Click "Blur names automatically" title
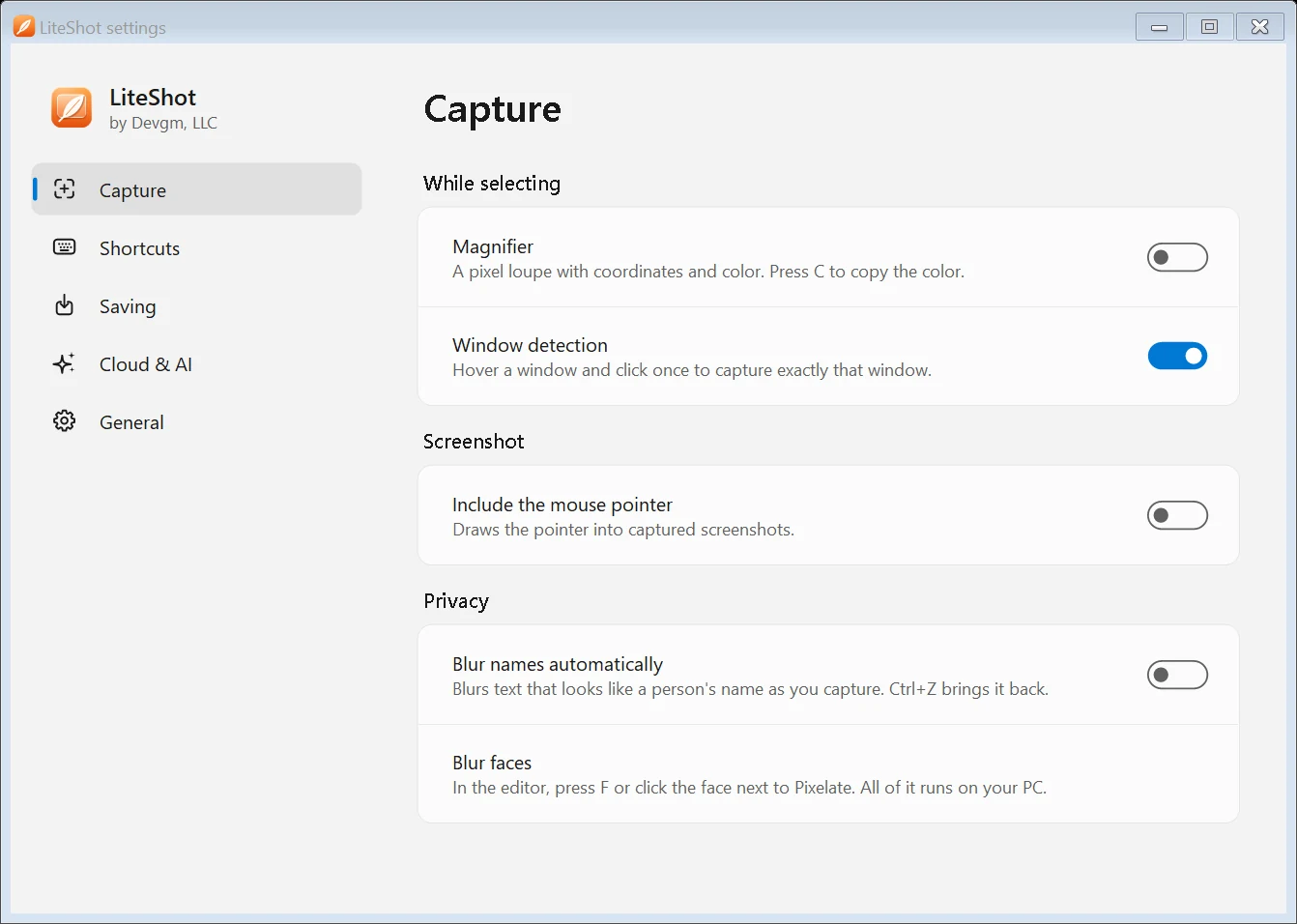 pos(558,664)
